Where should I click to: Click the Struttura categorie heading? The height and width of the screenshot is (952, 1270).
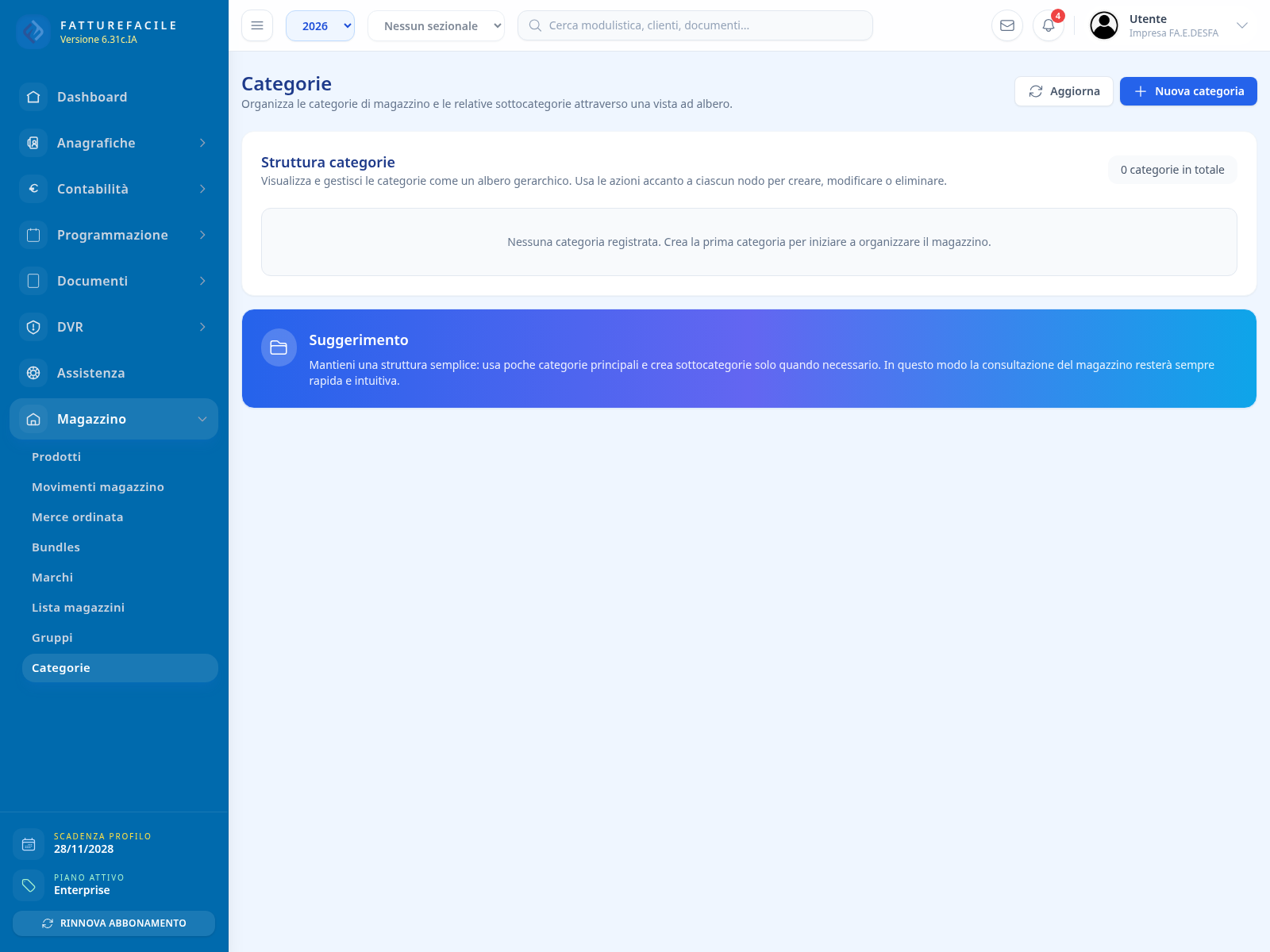click(328, 162)
